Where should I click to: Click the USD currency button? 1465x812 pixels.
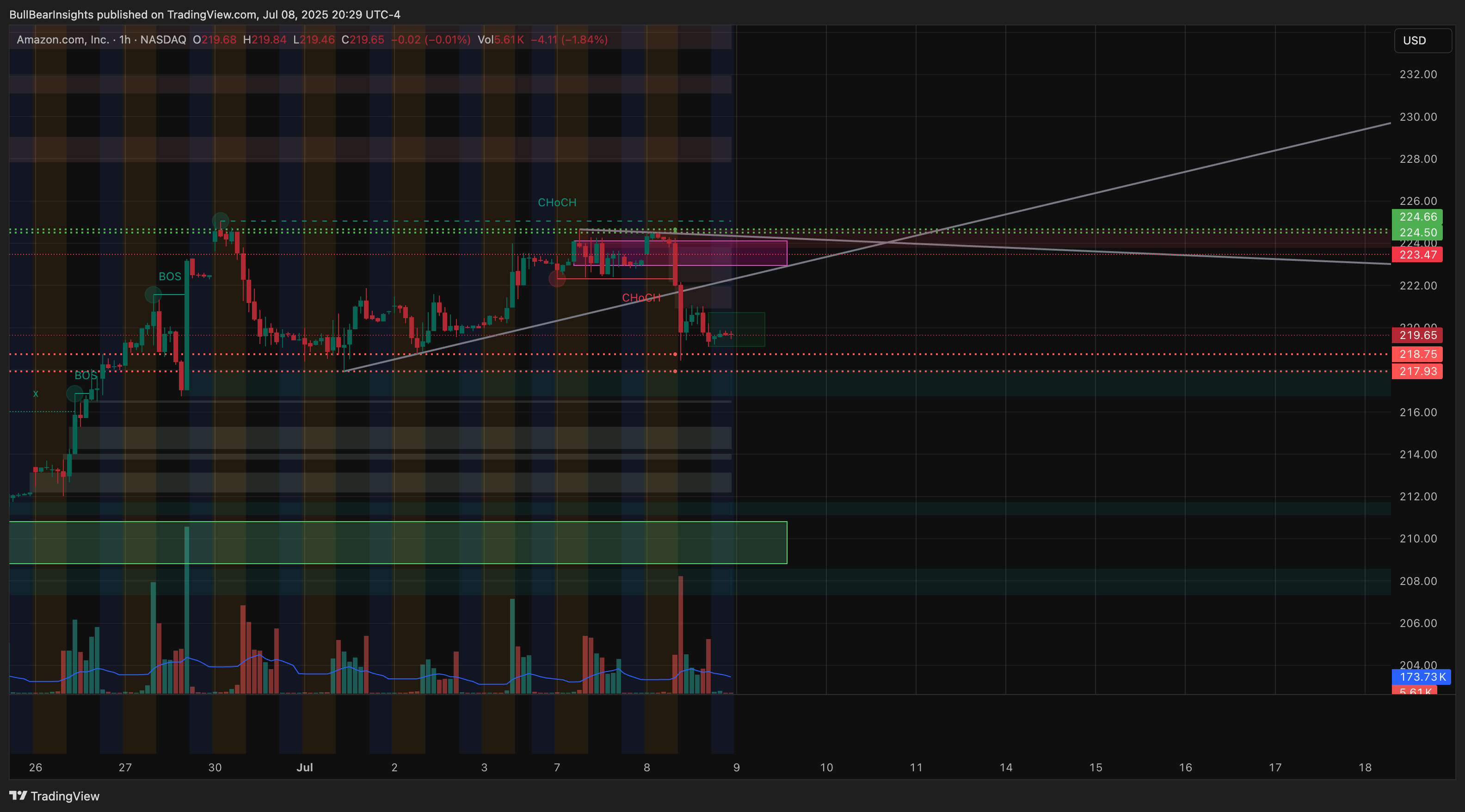(x=1422, y=40)
